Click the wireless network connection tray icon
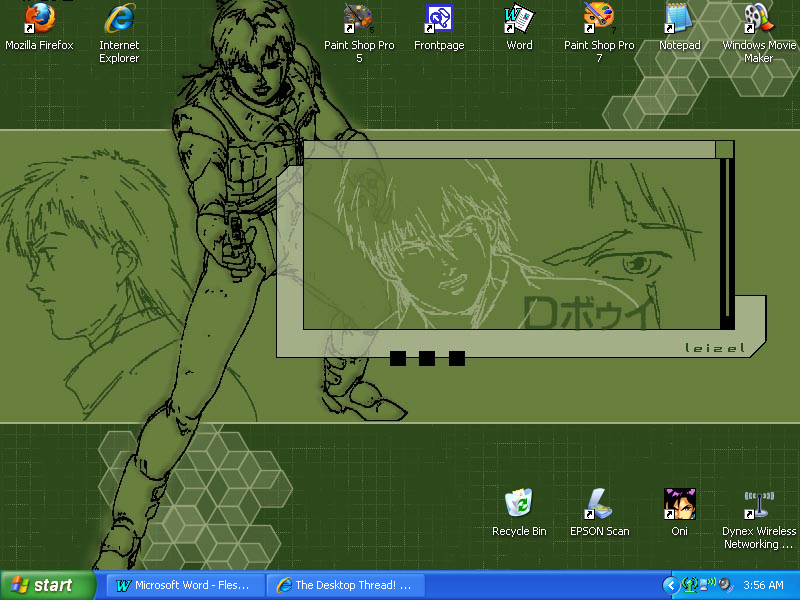Viewport: 800px width, 600px height. [x=708, y=585]
